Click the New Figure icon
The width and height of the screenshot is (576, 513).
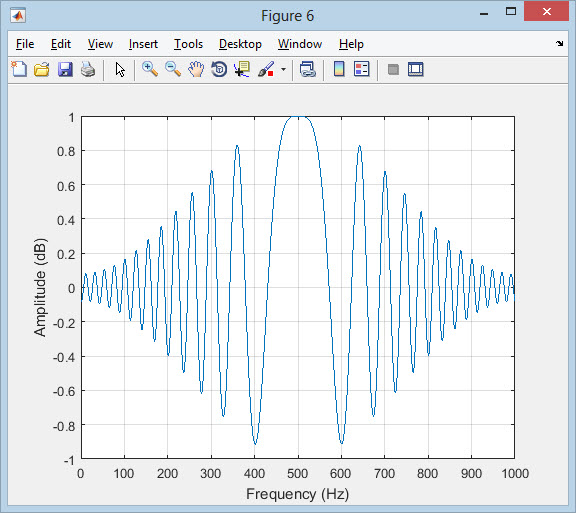pyautogui.click(x=19, y=69)
